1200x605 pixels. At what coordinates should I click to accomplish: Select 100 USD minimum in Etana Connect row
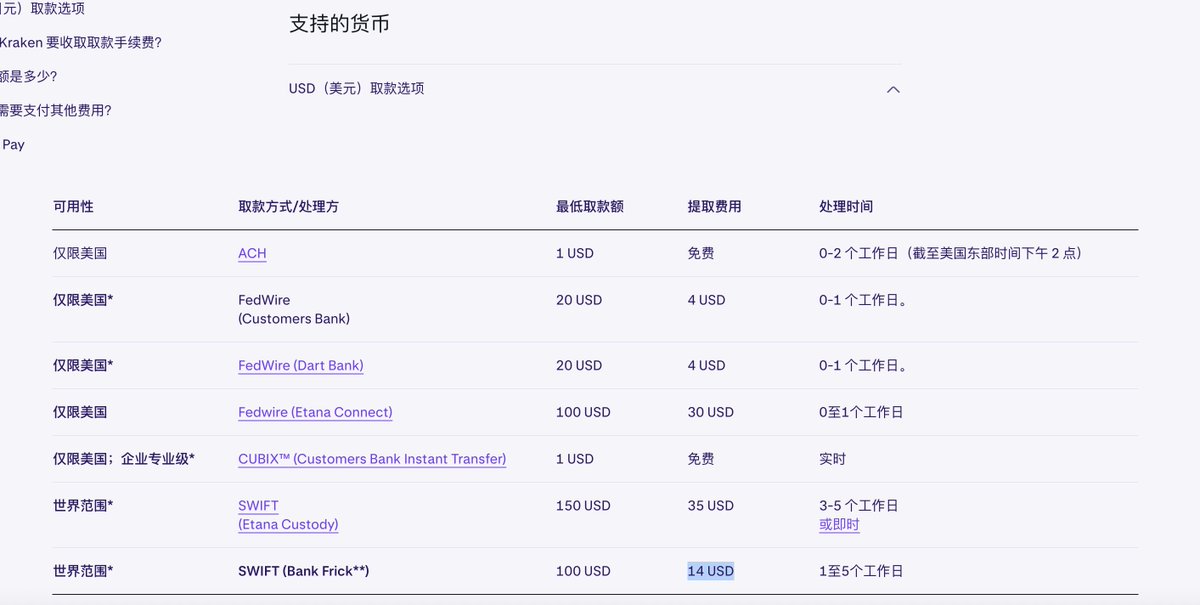pos(583,412)
